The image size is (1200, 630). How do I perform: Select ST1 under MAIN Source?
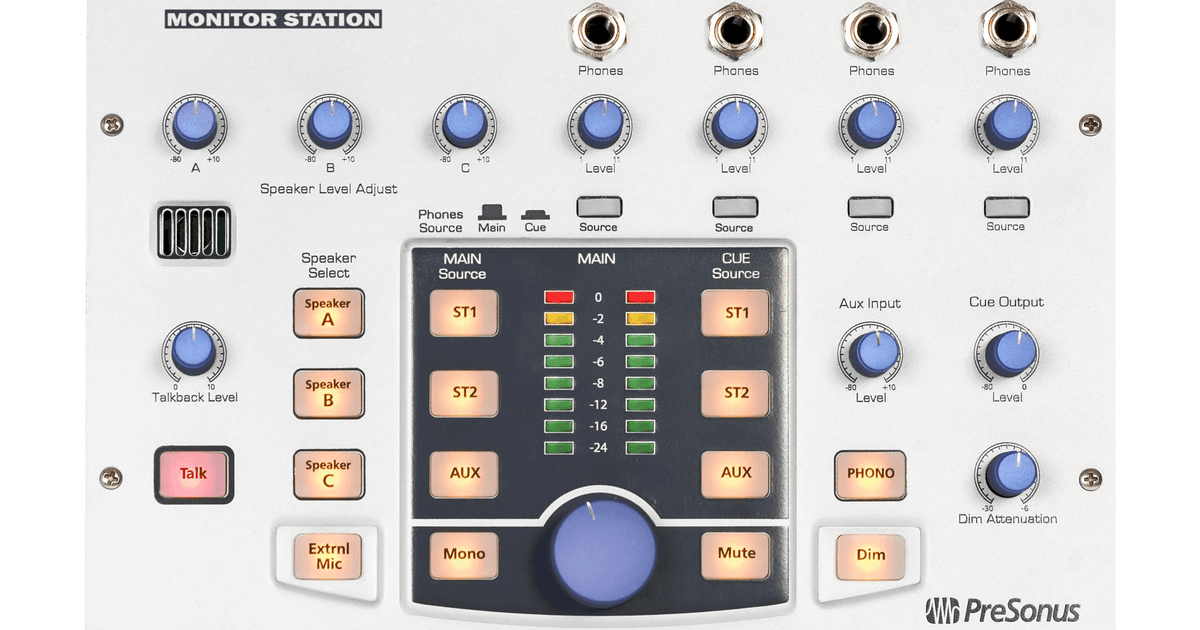click(465, 313)
